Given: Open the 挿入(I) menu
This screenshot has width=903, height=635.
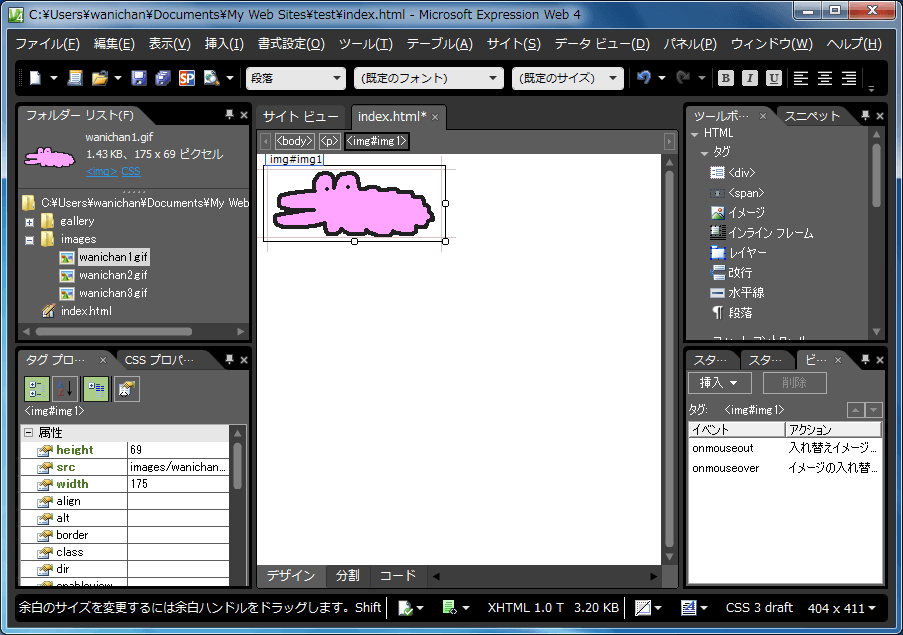Looking at the screenshot, I should (224, 44).
